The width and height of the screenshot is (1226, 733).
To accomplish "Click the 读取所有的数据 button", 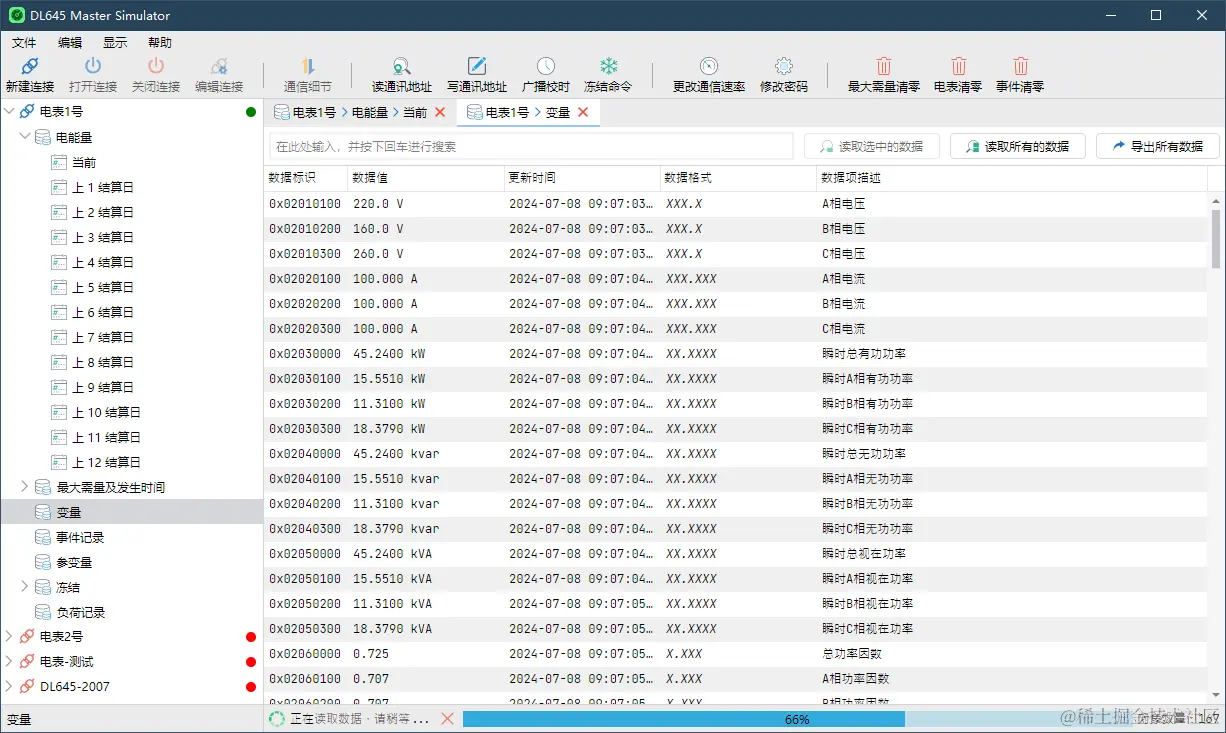I will click(x=1017, y=146).
